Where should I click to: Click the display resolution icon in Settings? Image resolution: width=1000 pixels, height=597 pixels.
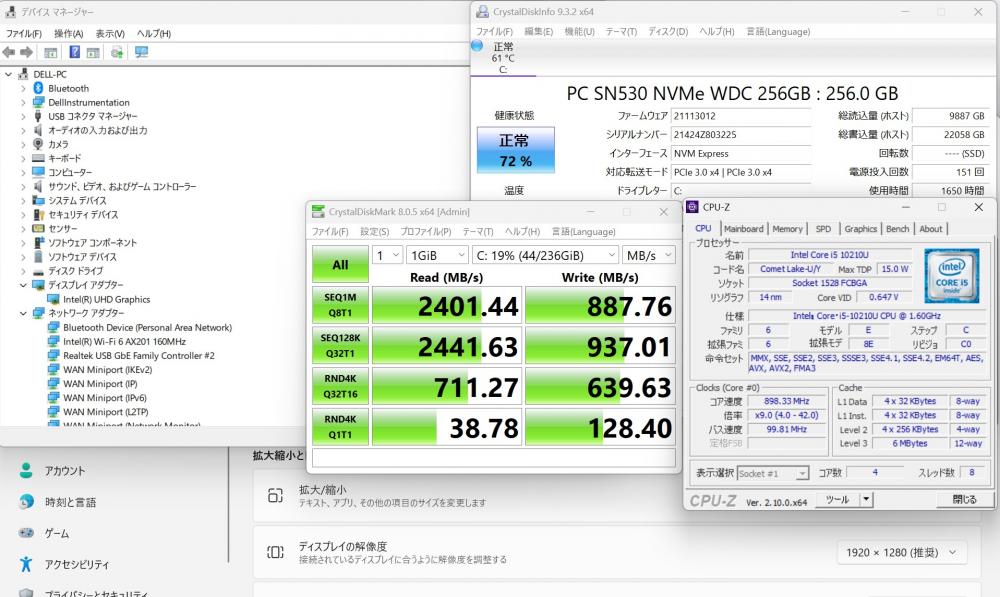point(276,552)
